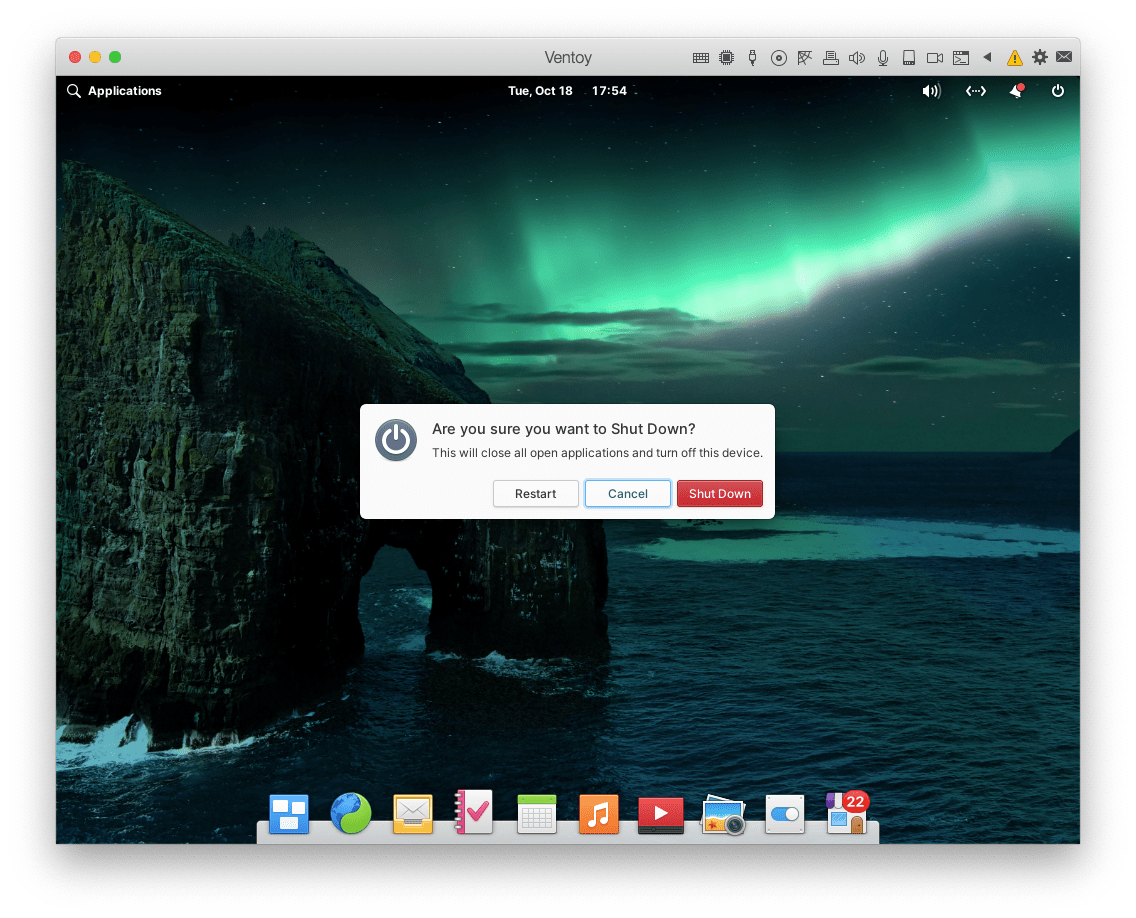Open AppCenter with 22 updates badge
This screenshot has height=918, width=1136.
tap(846, 814)
